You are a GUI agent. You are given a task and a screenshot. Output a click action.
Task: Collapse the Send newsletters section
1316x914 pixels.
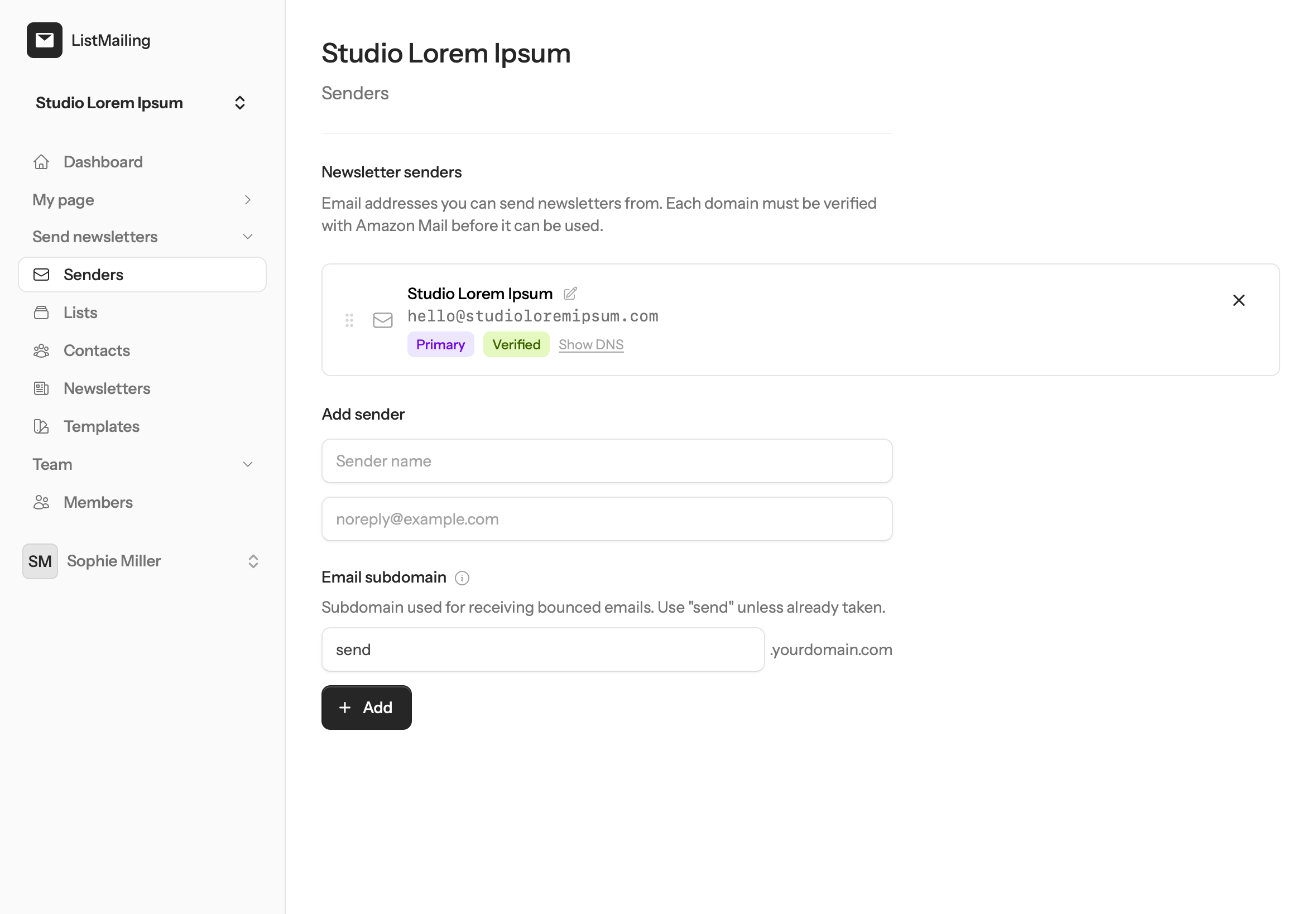(x=142, y=237)
